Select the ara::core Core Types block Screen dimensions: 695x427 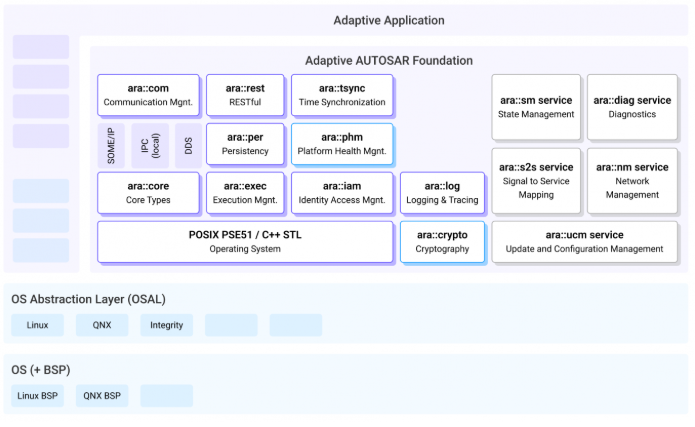tap(148, 193)
